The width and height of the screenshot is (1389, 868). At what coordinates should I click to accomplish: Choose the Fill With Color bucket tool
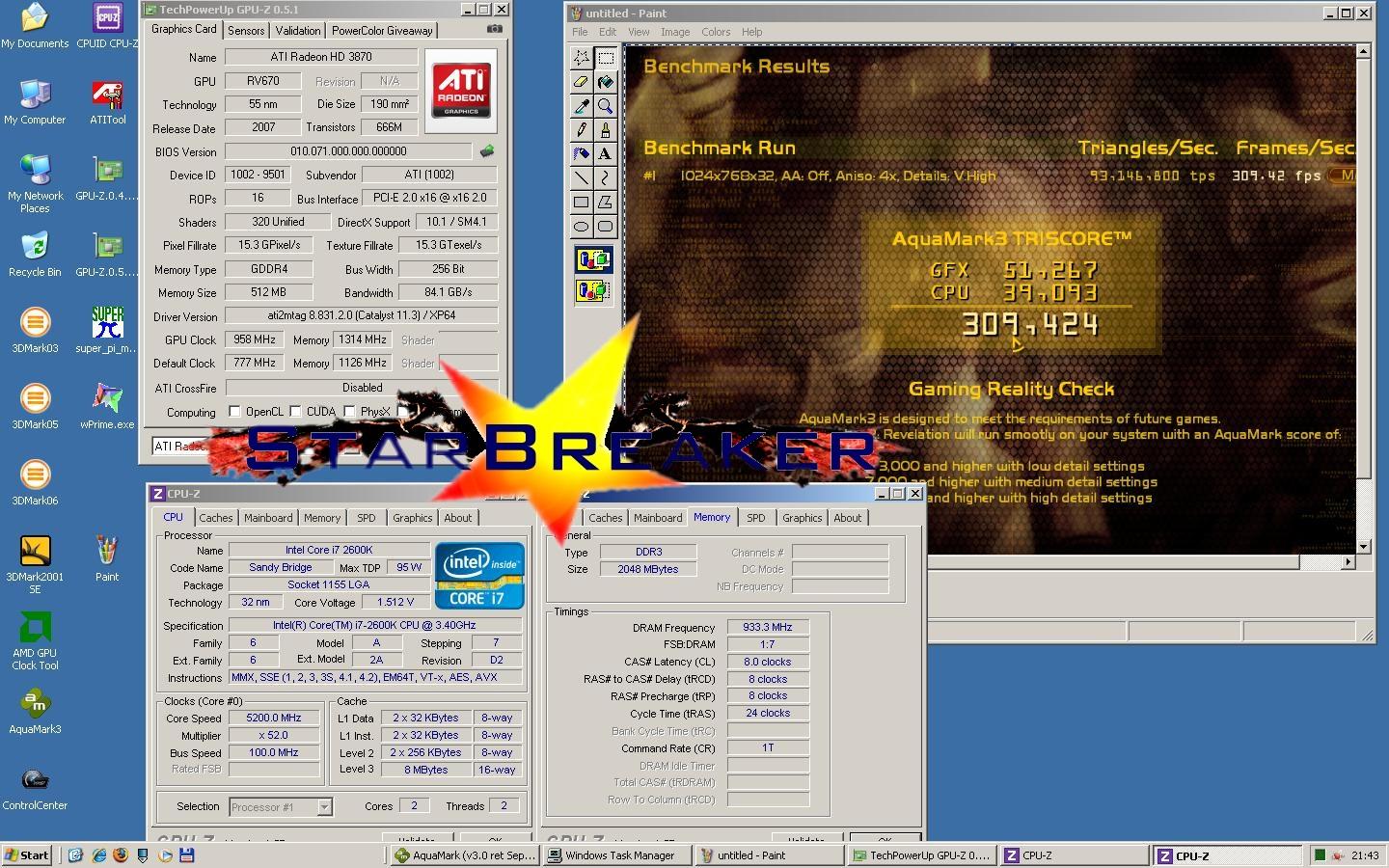pos(605,82)
